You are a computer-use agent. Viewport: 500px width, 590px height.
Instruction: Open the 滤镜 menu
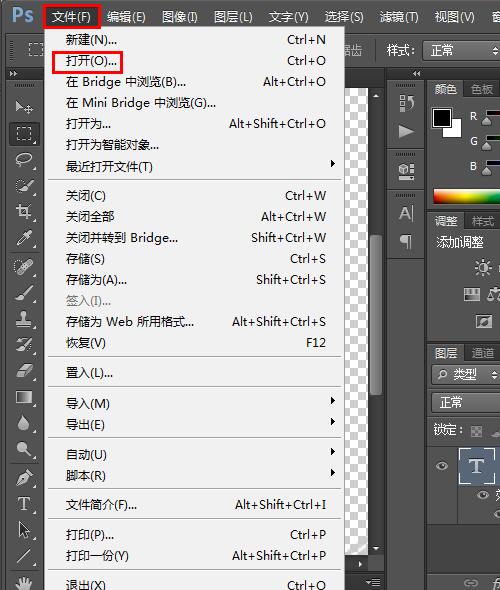click(399, 17)
